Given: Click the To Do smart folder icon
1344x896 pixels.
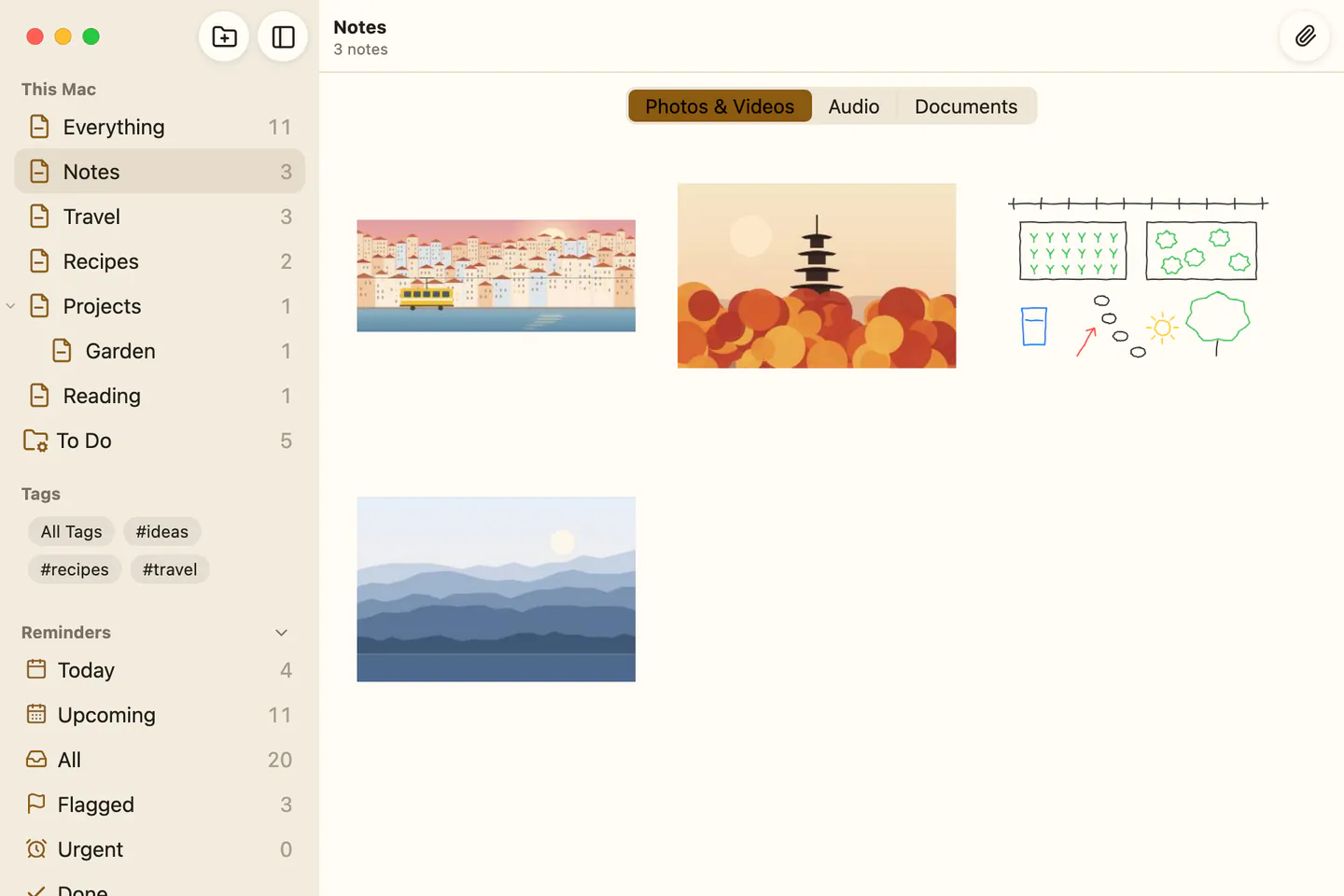Looking at the screenshot, I should pos(35,440).
